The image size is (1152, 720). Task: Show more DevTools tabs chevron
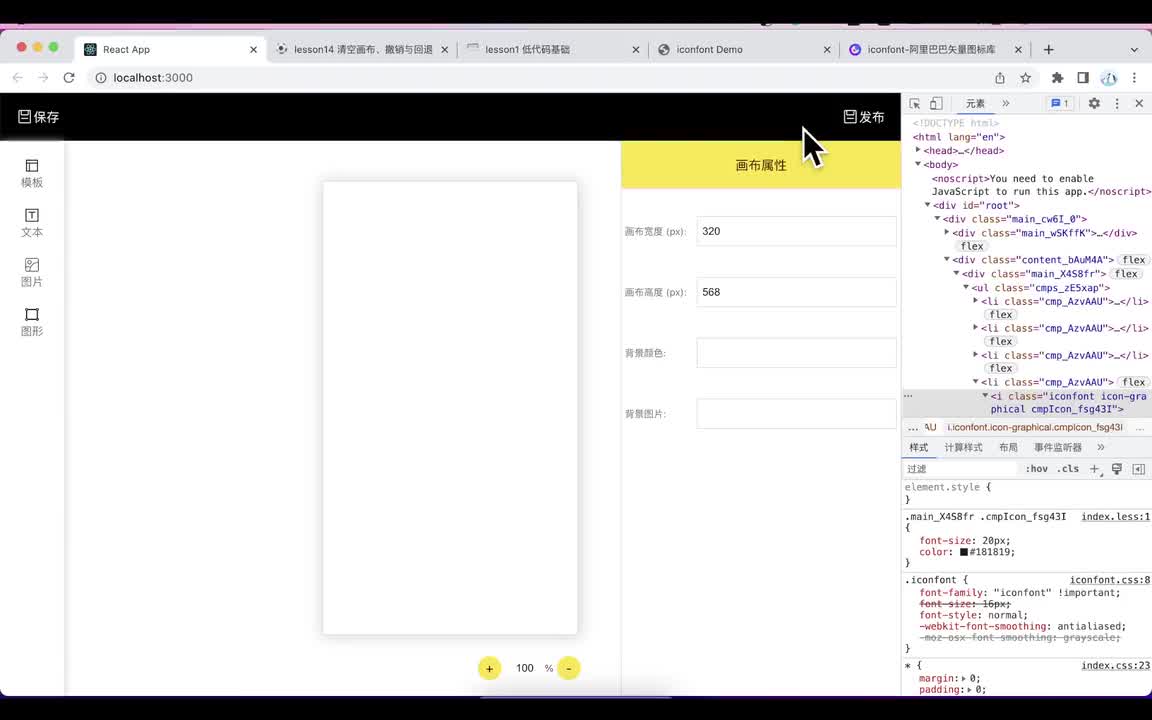coord(1006,104)
